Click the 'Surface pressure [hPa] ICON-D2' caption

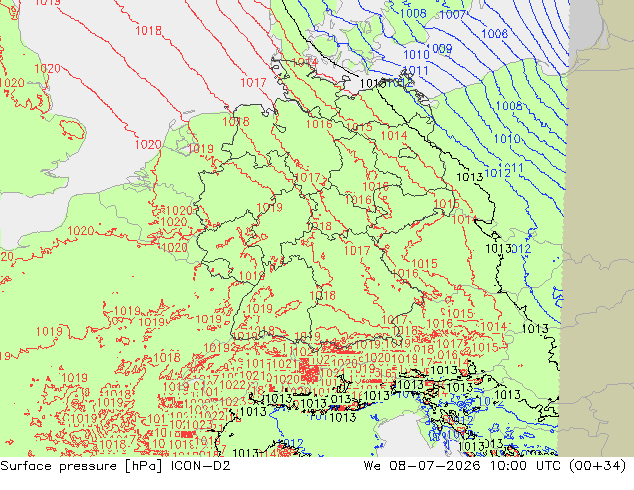[115, 466]
